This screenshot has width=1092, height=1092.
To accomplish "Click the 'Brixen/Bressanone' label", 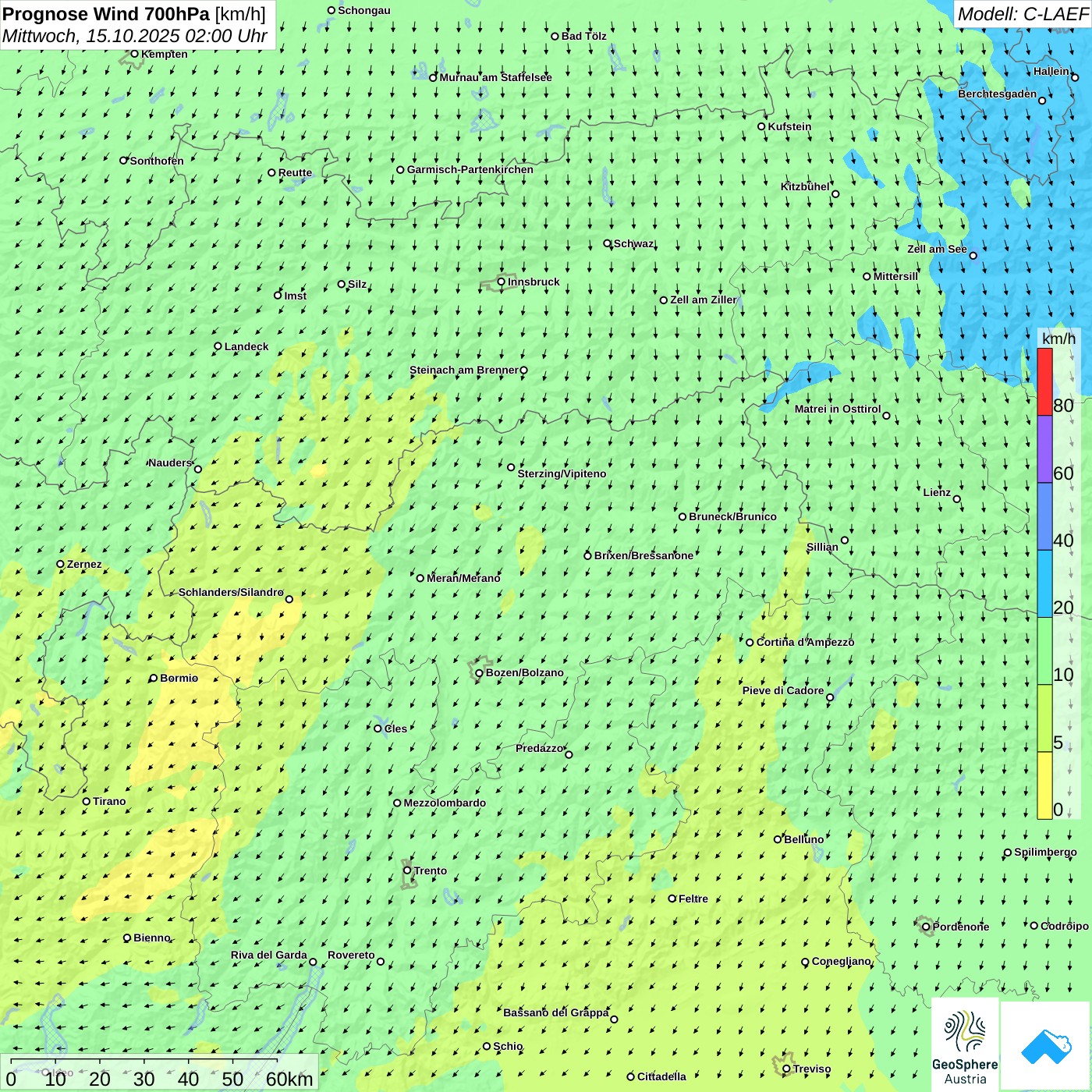I will 643,555.
